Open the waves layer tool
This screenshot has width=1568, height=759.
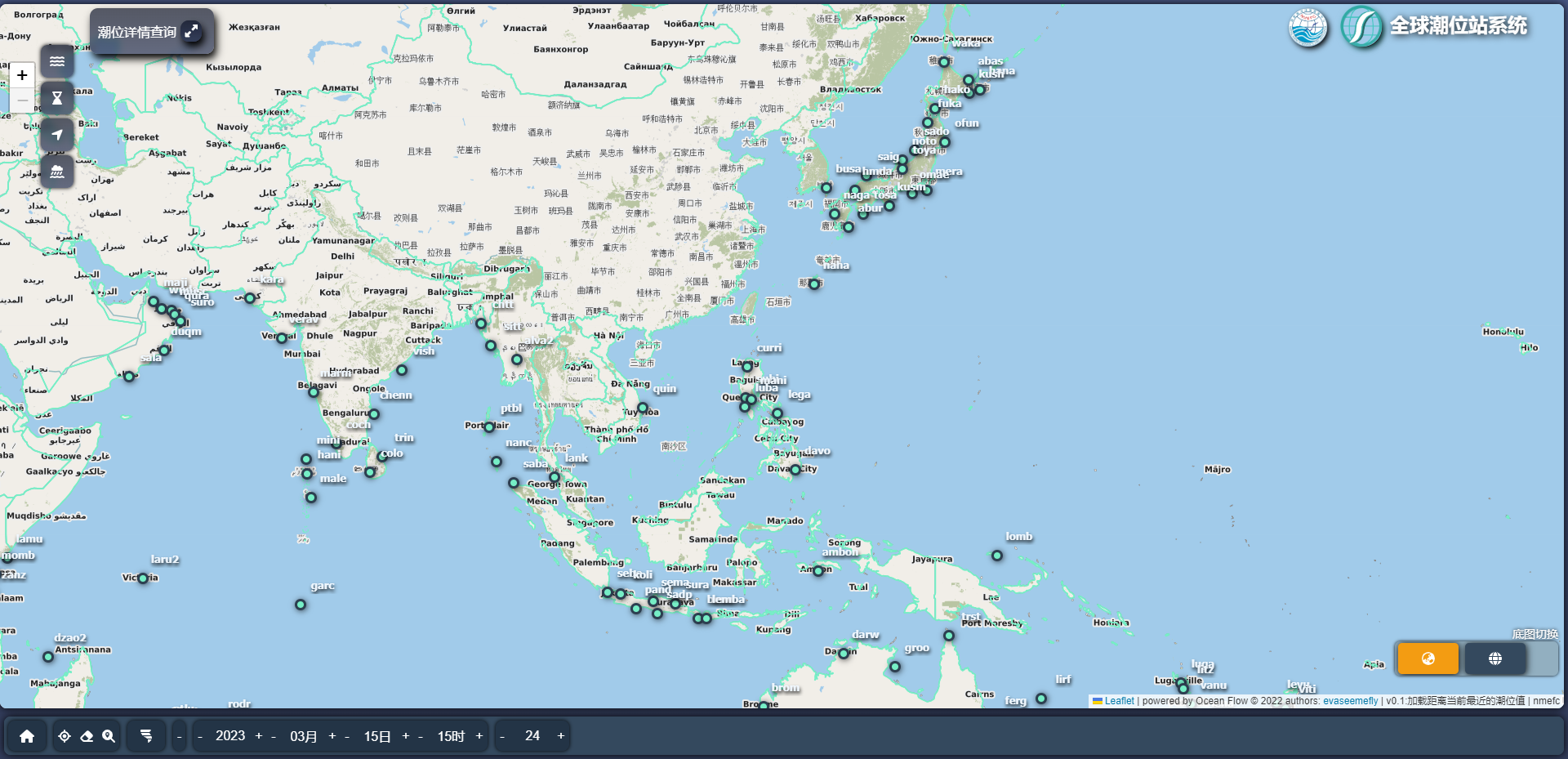pyautogui.click(x=57, y=61)
